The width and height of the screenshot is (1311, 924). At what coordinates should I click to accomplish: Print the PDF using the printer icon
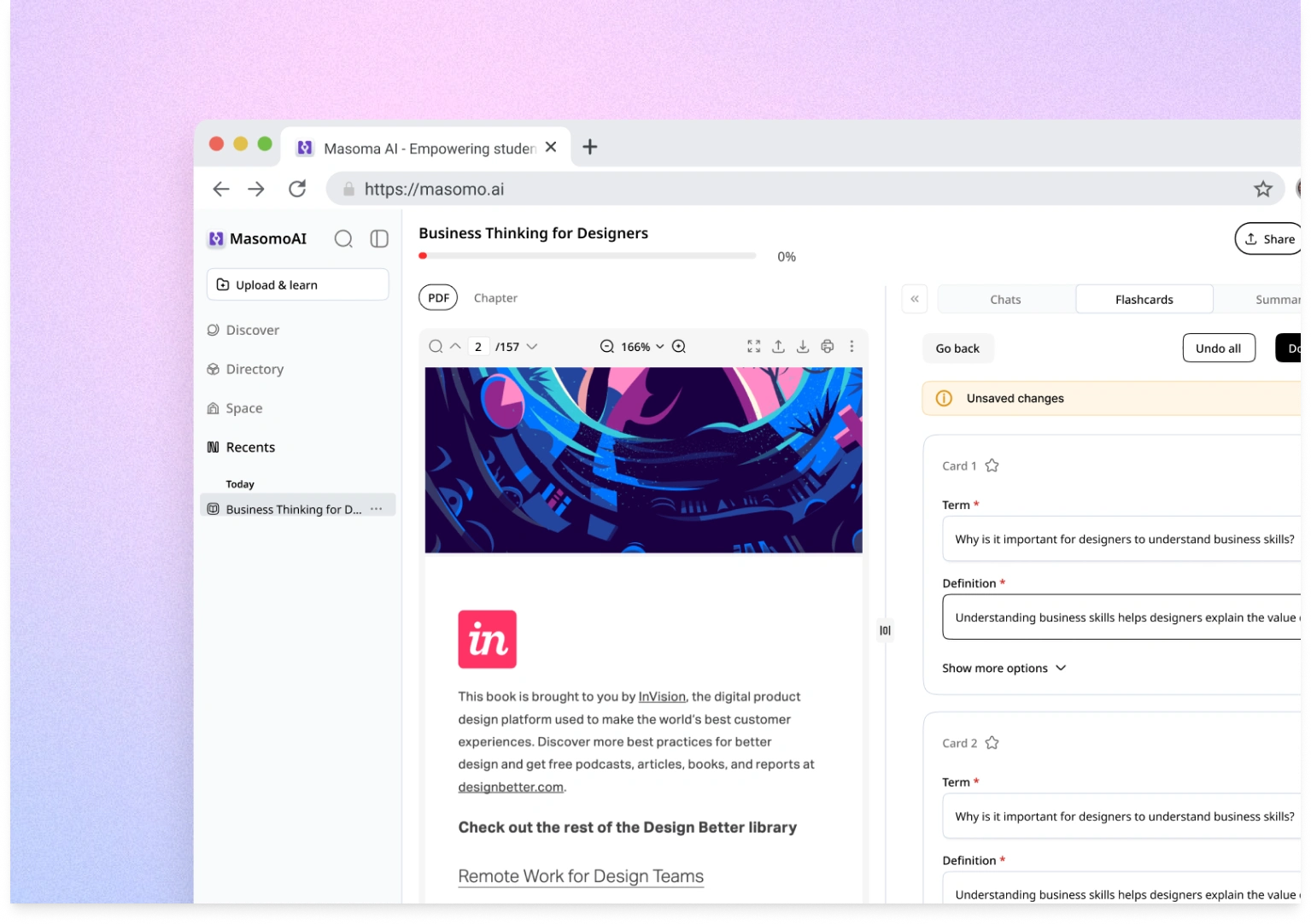point(828,347)
